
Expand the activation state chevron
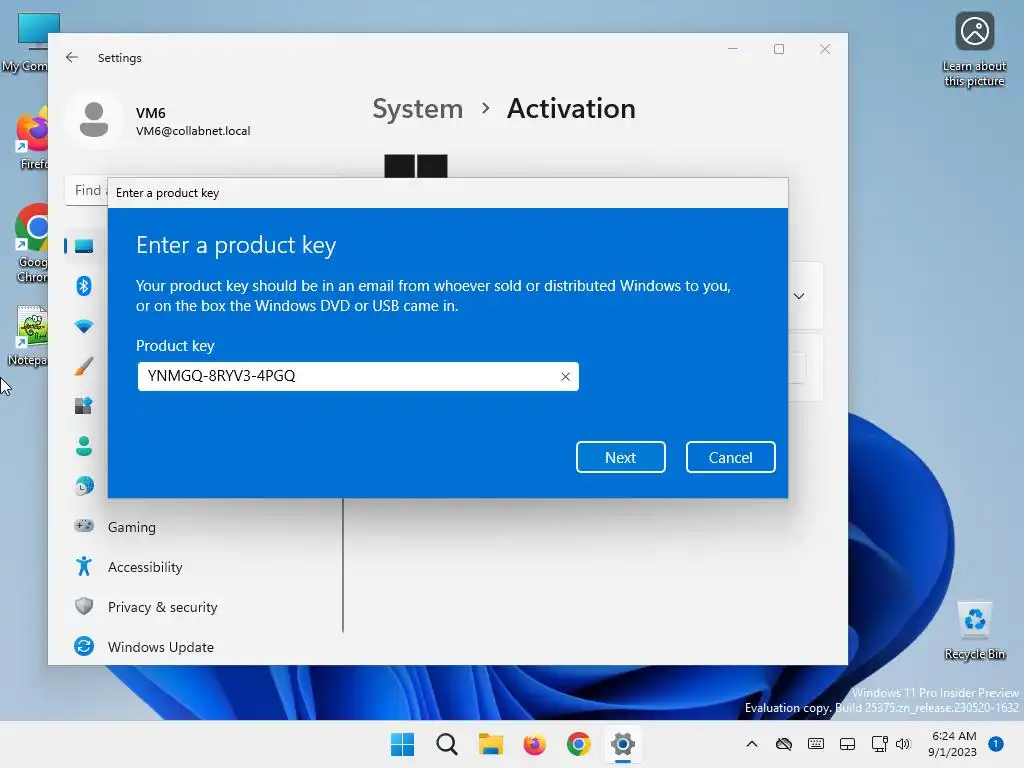click(799, 296)
